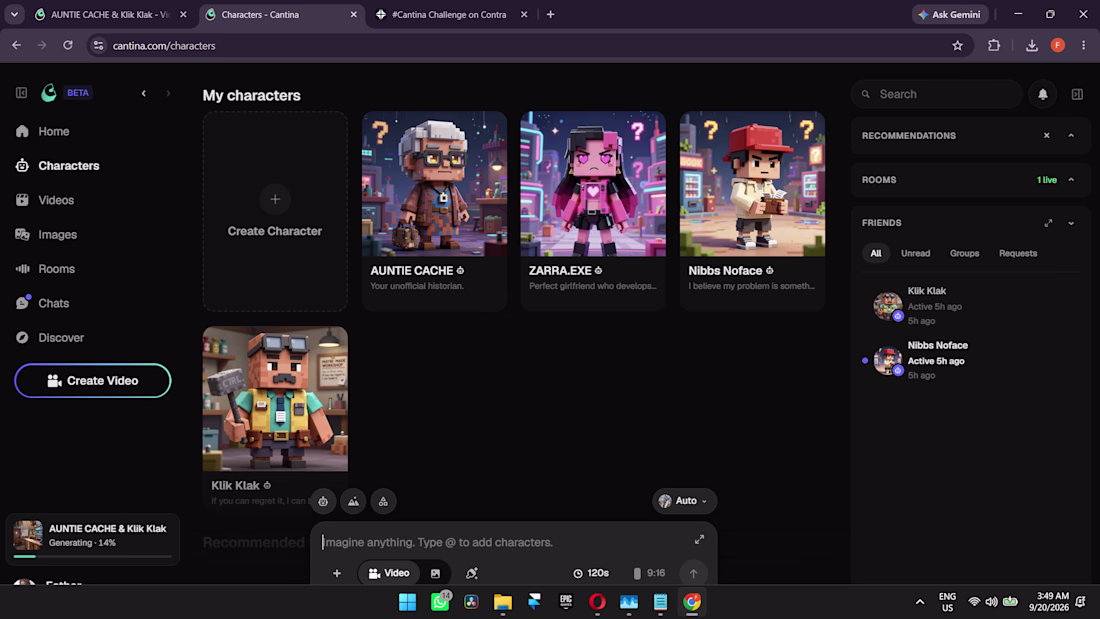Open Discover in the sidebar
This screenshot has height=619, width=1100.
pyautogui.click(x=60, y=338)
